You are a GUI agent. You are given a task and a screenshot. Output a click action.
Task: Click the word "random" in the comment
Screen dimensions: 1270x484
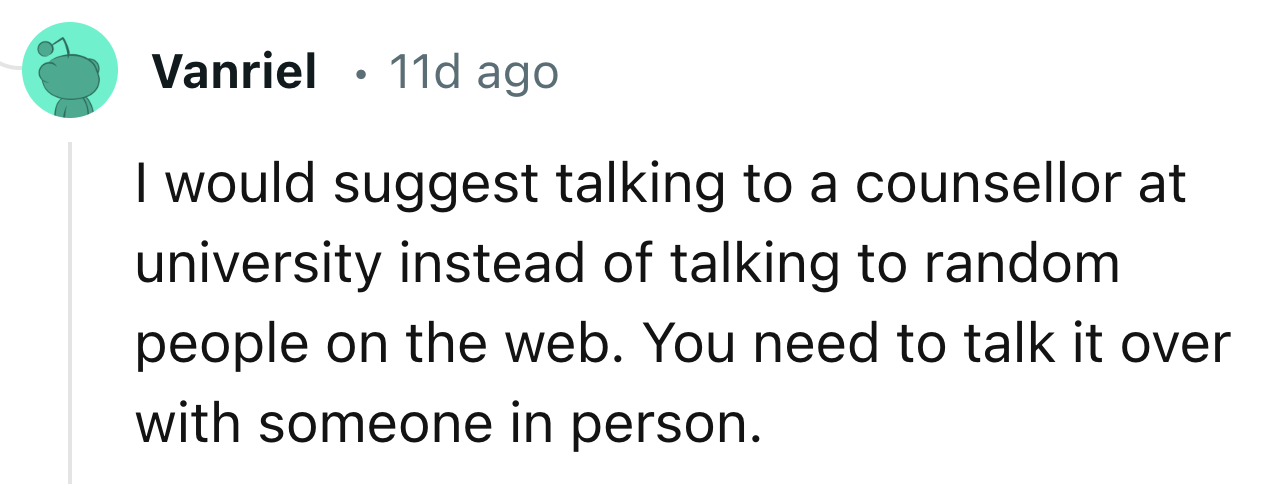(1022, 264)
